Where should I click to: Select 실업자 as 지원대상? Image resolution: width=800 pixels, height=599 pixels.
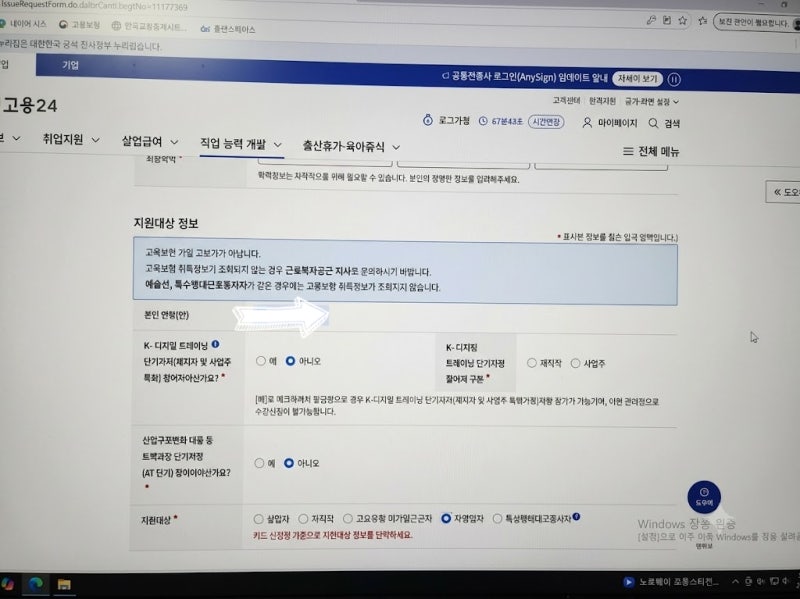(x=258, y=519)
